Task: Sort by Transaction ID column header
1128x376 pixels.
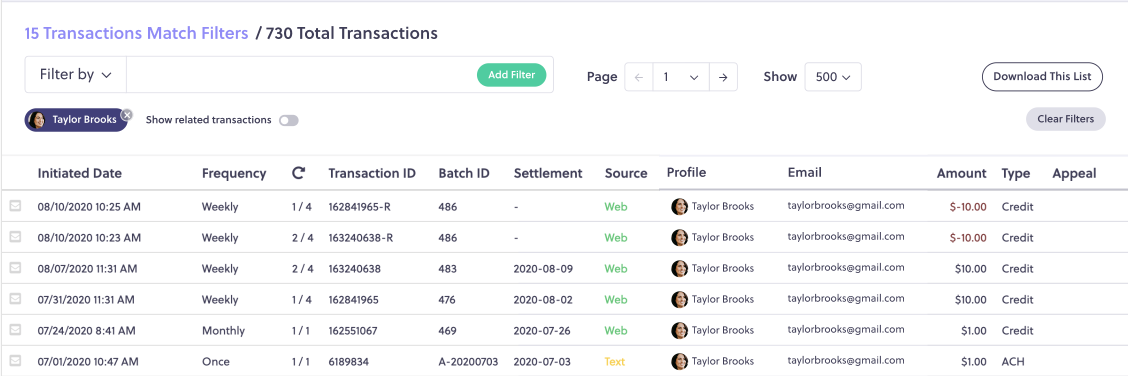Action: click(x=372, y=173)
